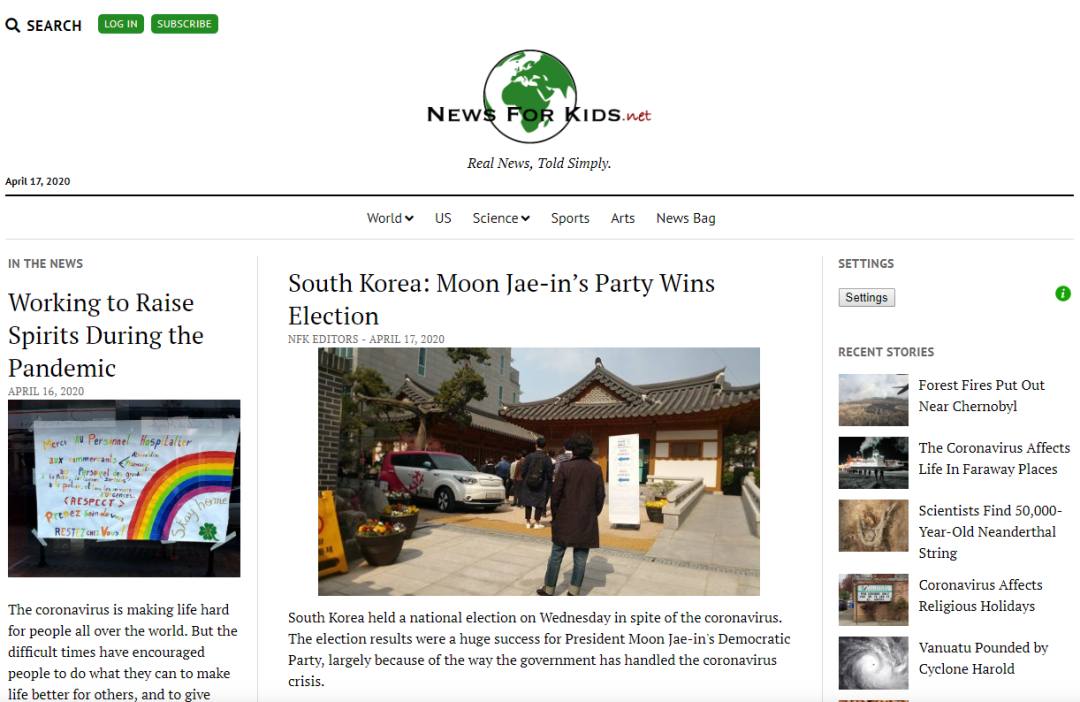
Task: Click the Chernobyl forest fires thumbnail
Action: tap(873, 400)
